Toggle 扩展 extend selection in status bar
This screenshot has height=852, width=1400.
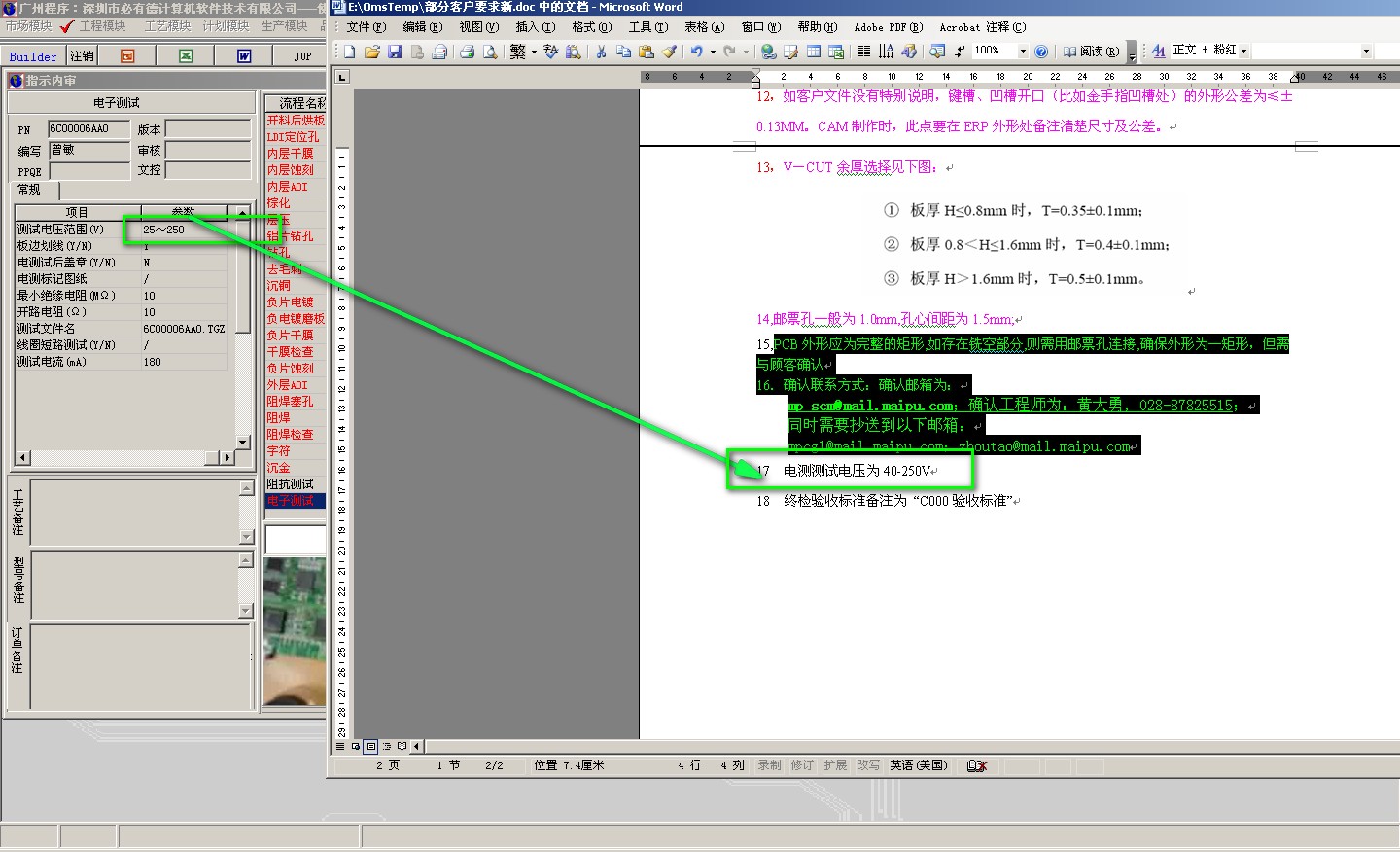[836, 766]
